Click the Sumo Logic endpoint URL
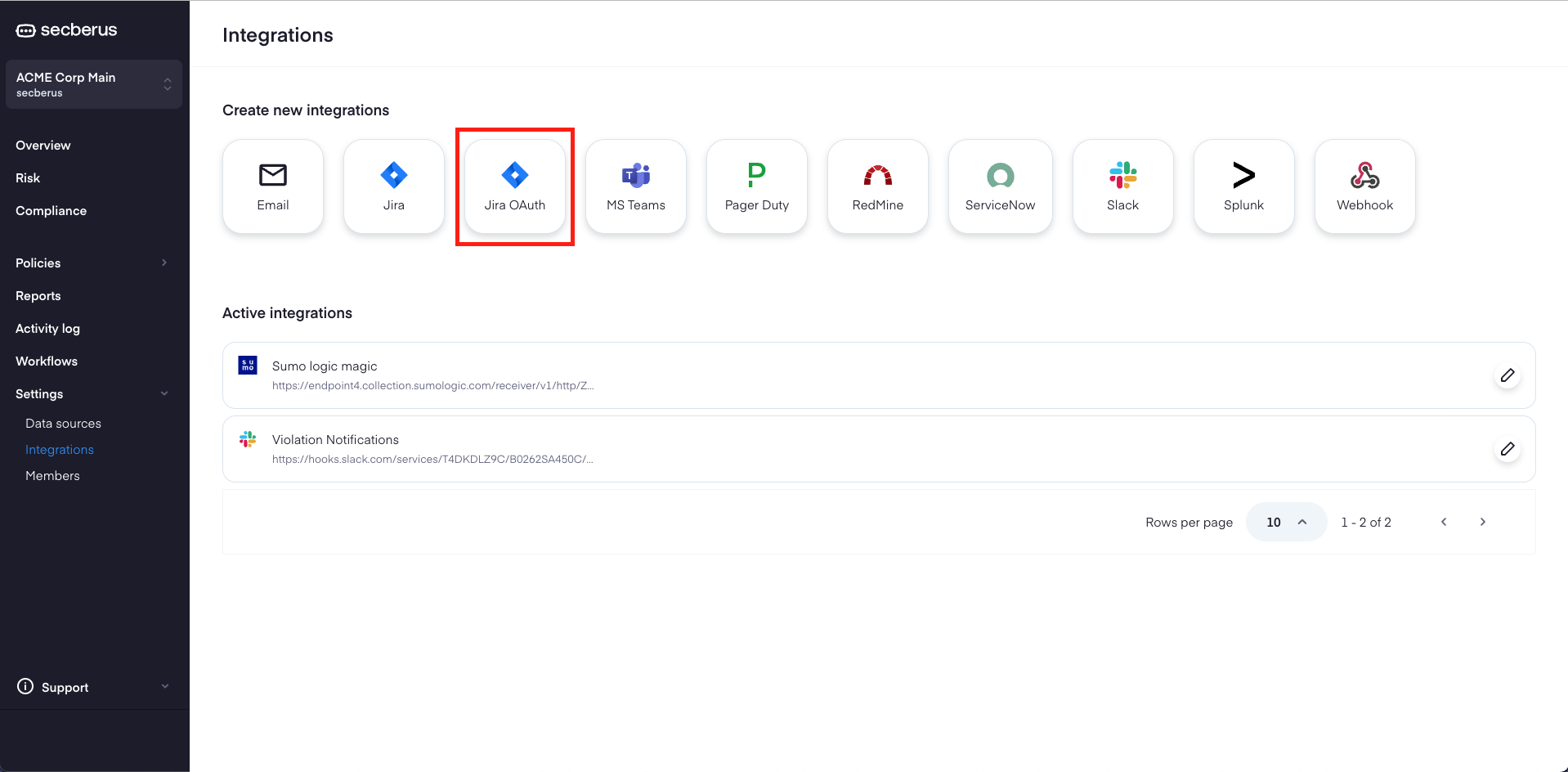This screenshot has height=772, width=1568. click(x=433, y=386)
